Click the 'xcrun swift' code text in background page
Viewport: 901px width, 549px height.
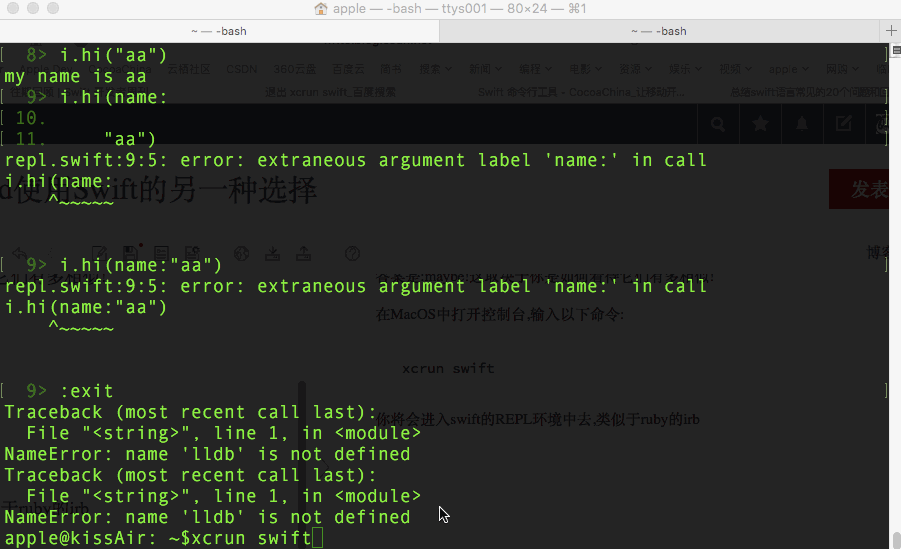click(448, 368)
